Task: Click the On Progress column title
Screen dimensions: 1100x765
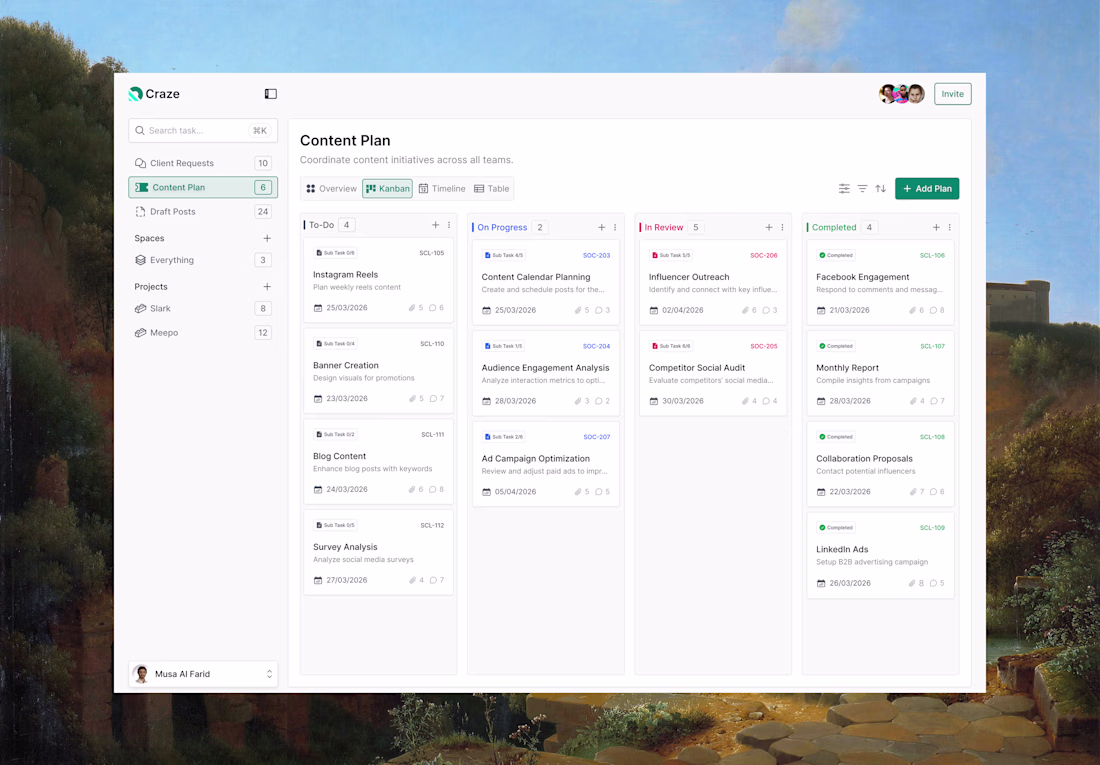Action: (x=502, y=227)
